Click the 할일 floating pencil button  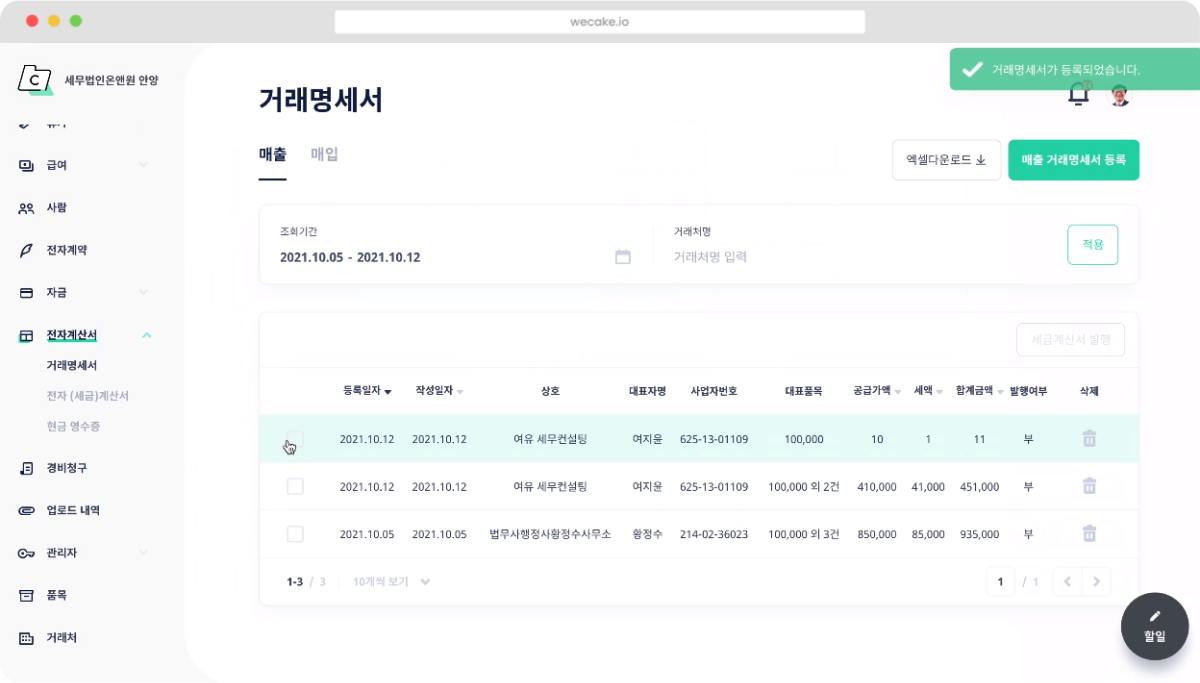[x=1154, y=626]
